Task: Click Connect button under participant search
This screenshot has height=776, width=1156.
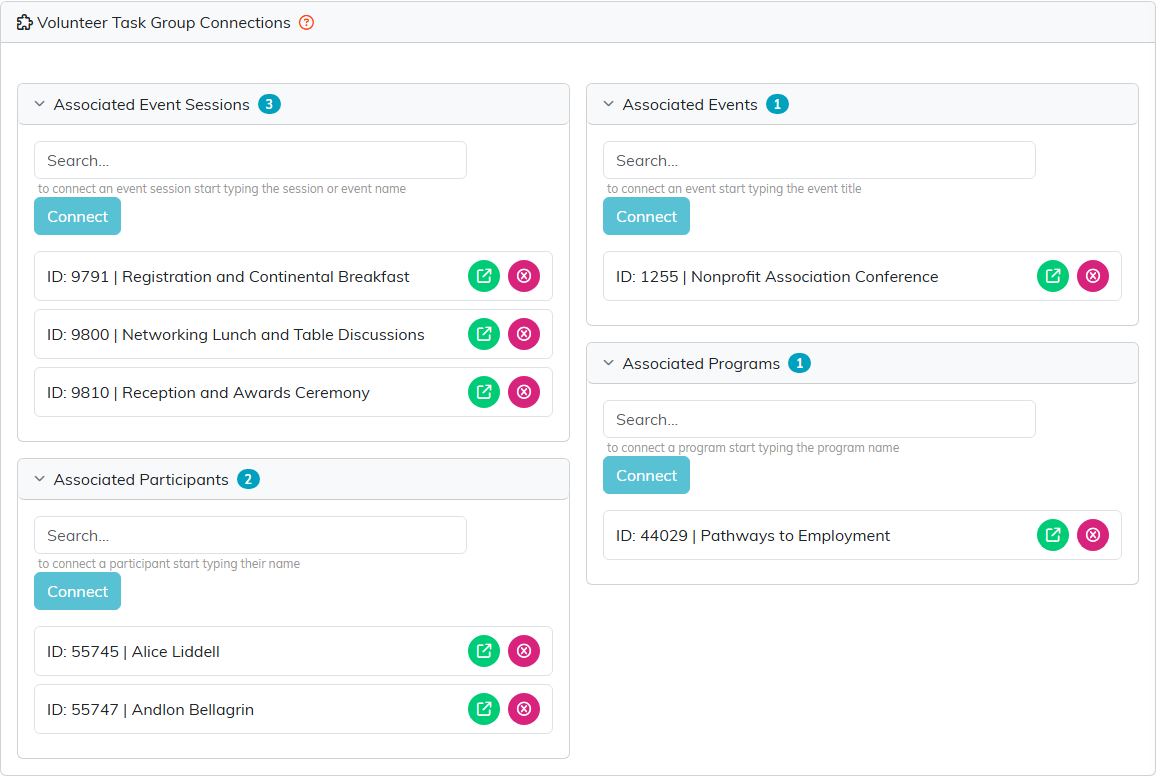Action: [x=77, y=591]
